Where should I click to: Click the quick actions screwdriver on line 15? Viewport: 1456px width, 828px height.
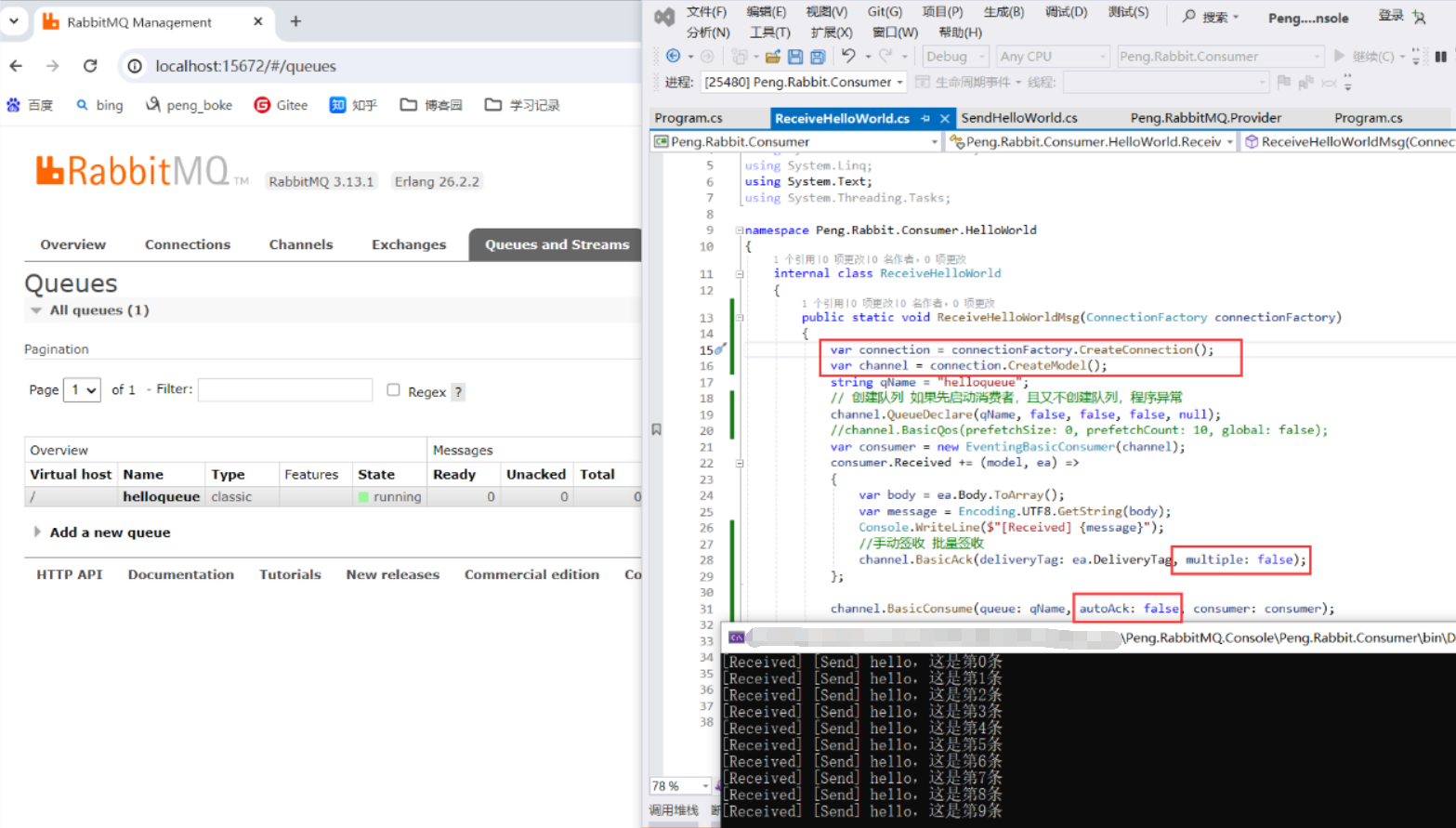point(719,349)
